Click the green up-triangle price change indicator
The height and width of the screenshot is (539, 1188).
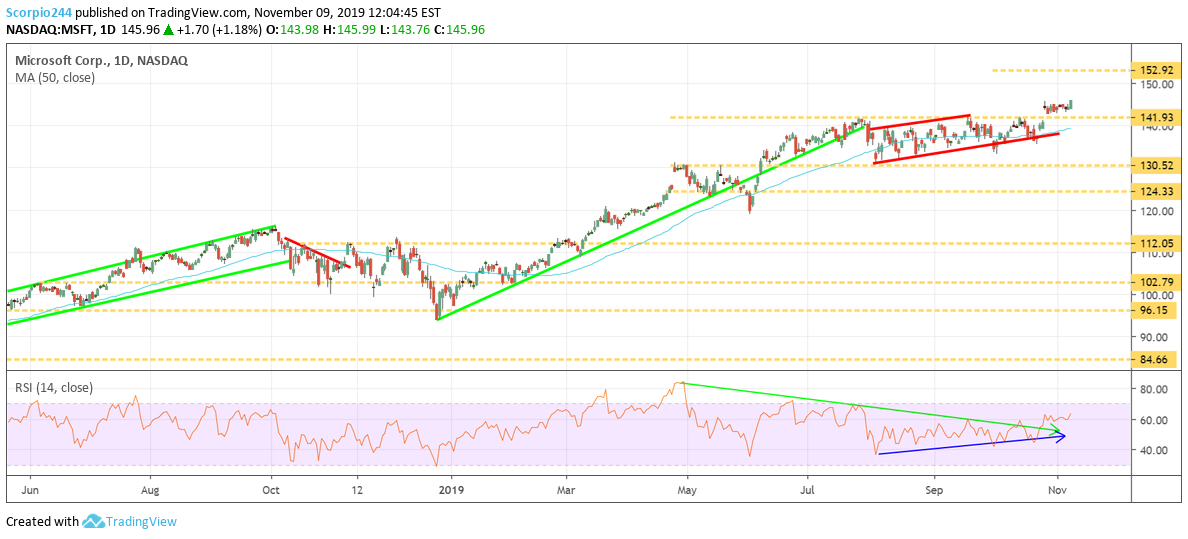pos(168,30)
